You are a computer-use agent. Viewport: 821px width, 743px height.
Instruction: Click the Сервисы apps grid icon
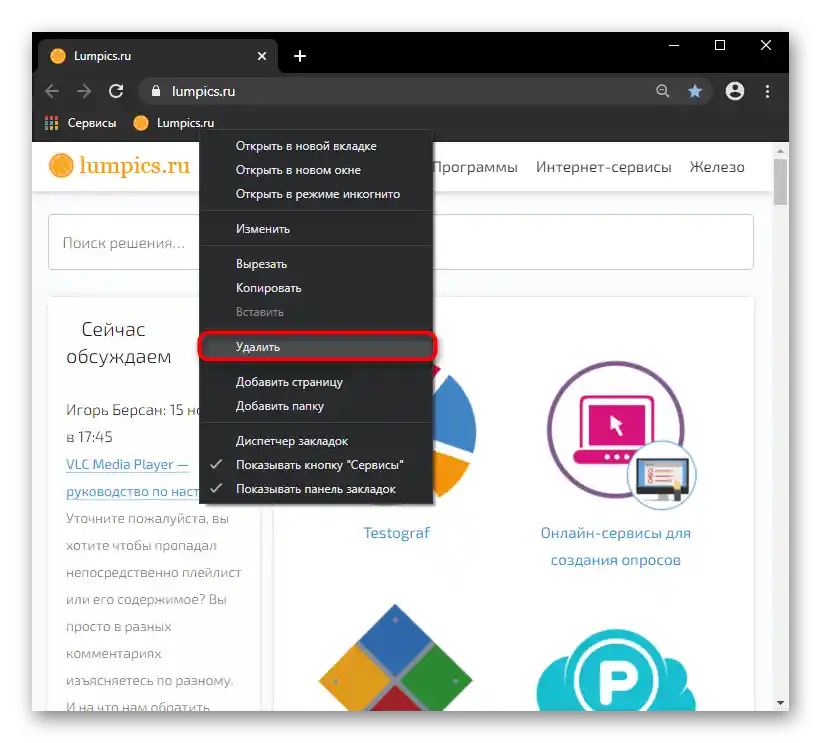coord(51,123)
